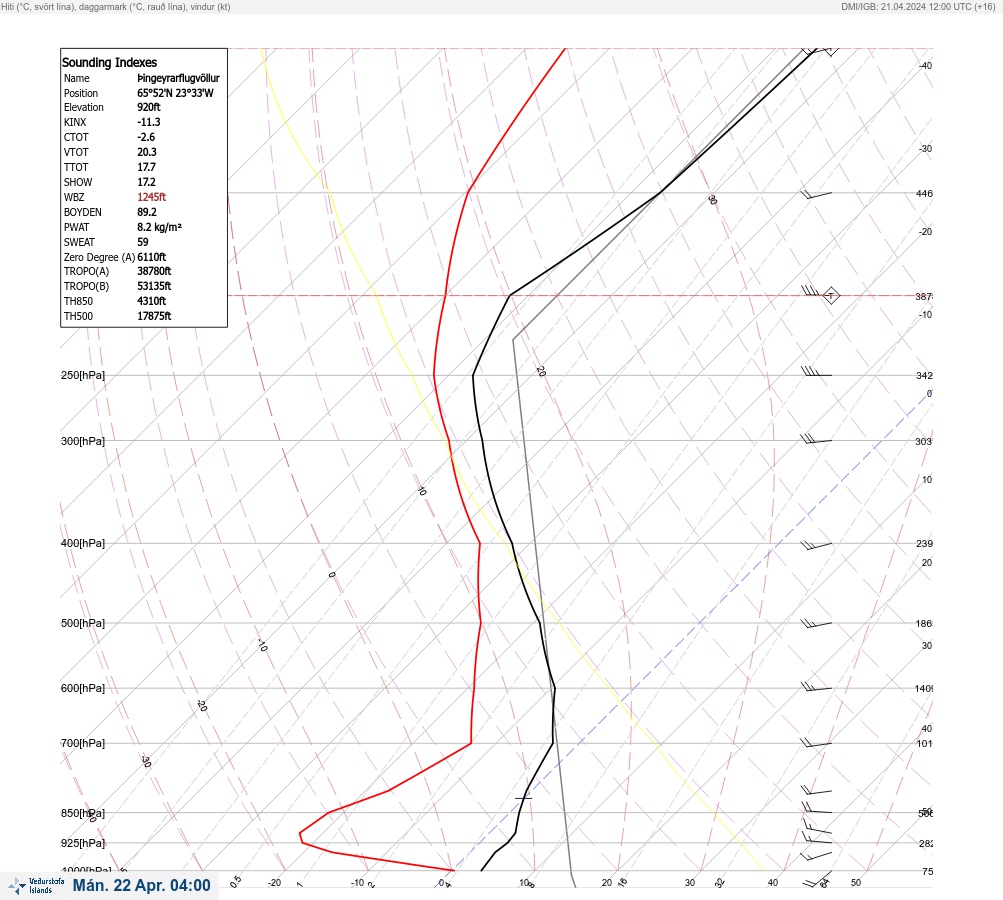Click the 700[hPa] pressure label

[x=83, y=743]
